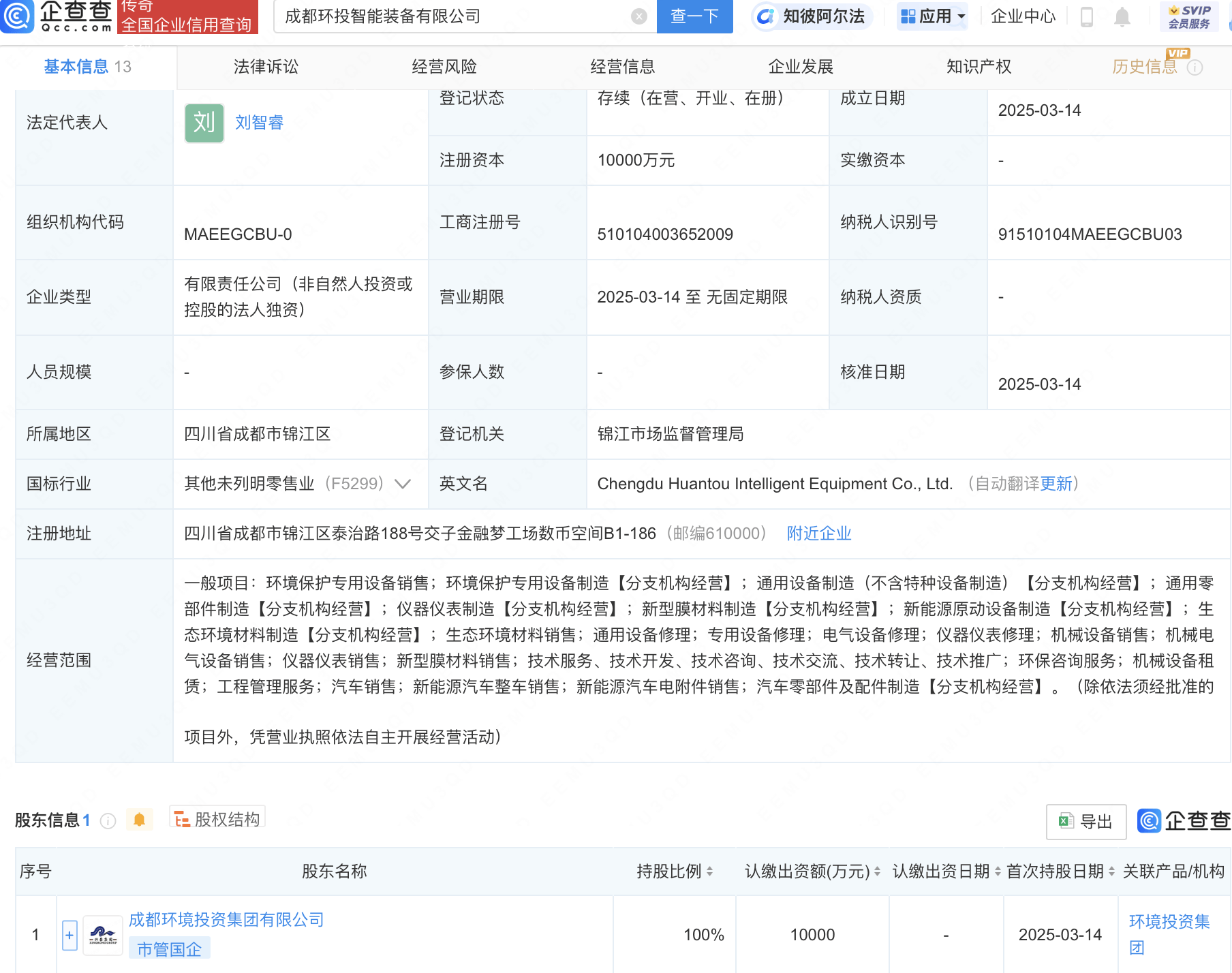Click the orange alert bell near 股东信息
This screenshot has width=1232, height=973.
coord(139,820)
